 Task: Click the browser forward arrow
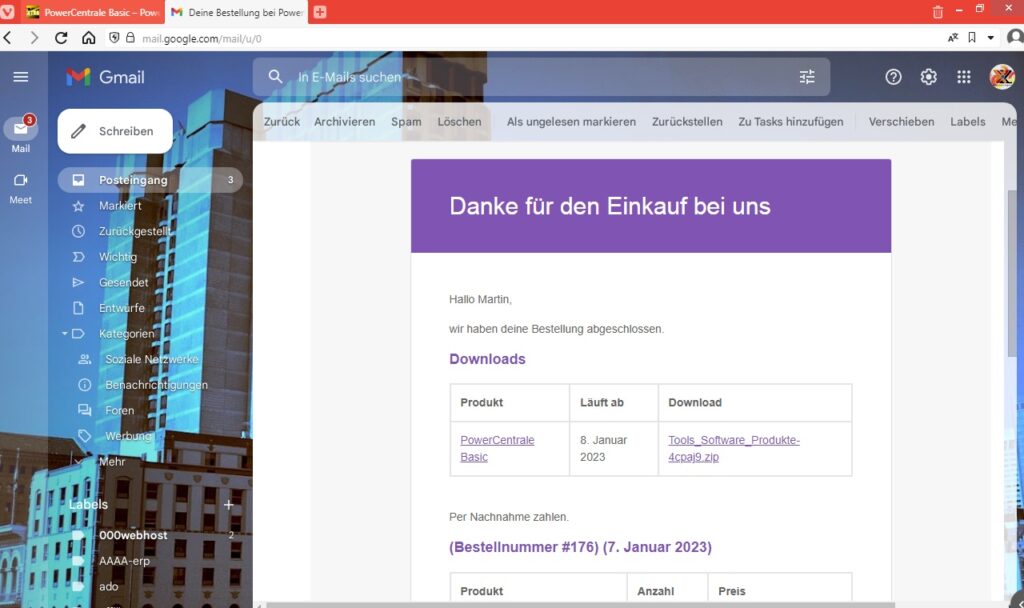pos(34,38)
